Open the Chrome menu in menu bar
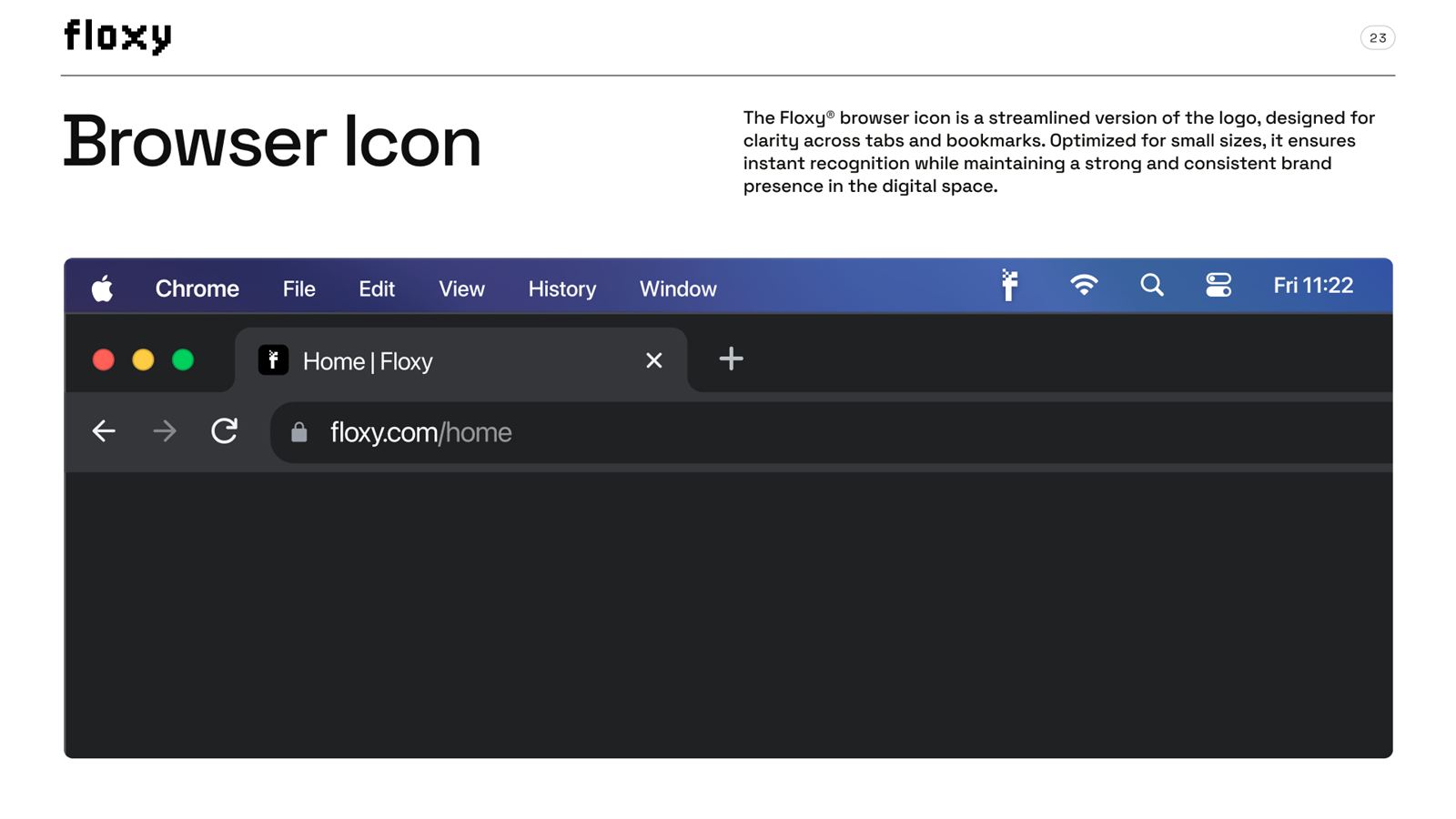 tap(197, 288)
